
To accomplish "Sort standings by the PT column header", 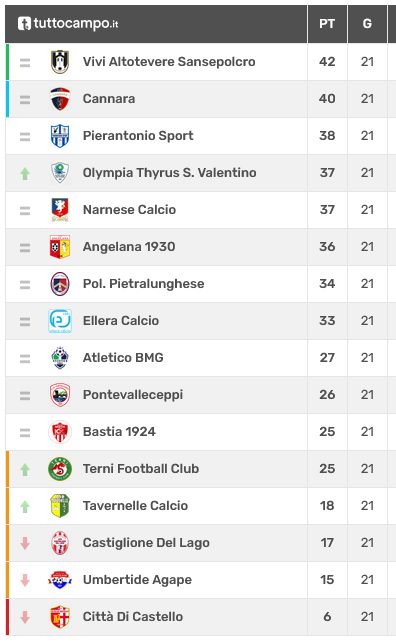I will click(x=327, y=24).
